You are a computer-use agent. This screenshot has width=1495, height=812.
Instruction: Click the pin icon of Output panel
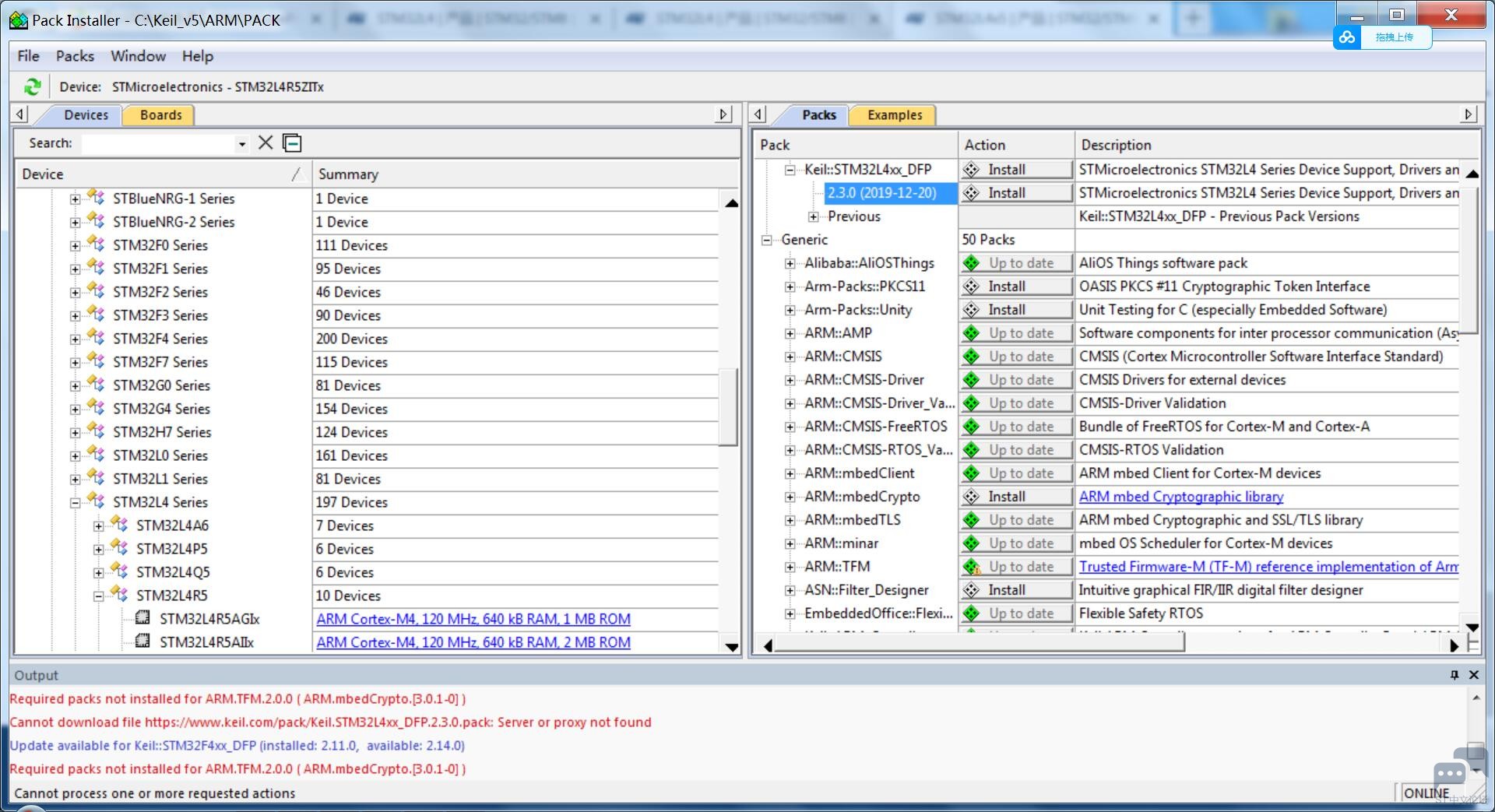[1454, 675]
